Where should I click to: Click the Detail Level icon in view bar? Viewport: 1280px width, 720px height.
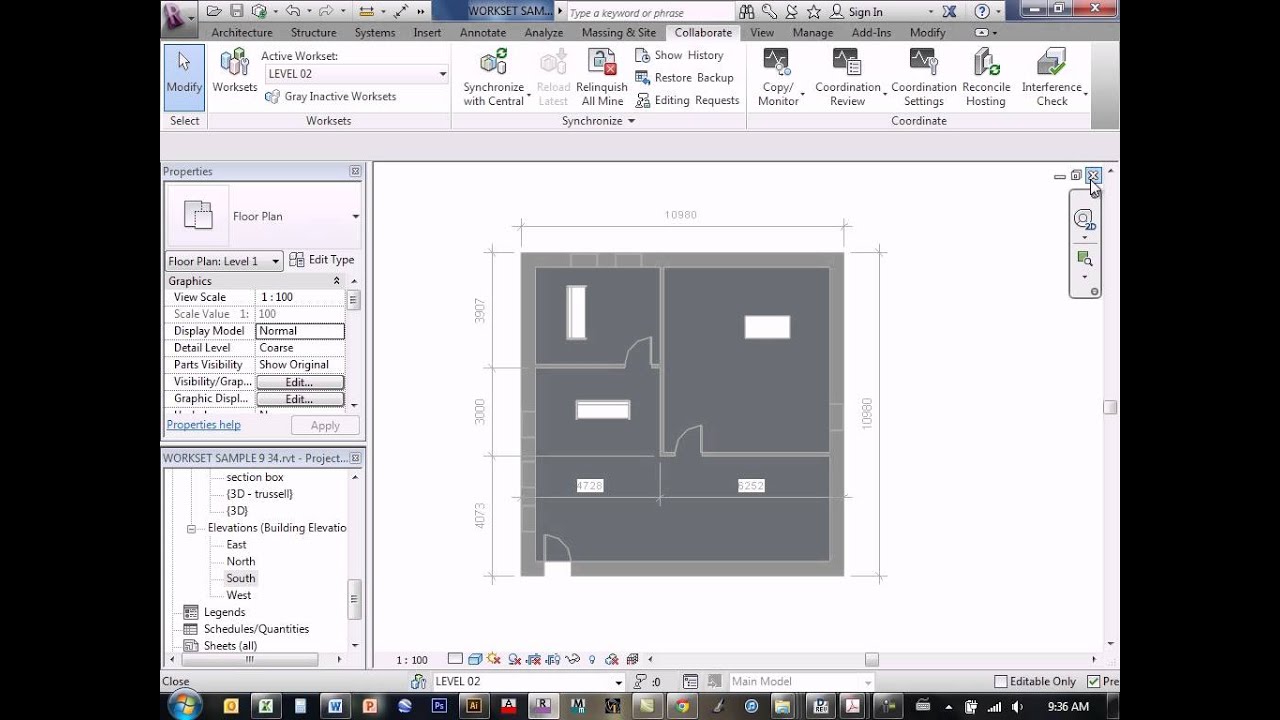(x=455, y=659)
